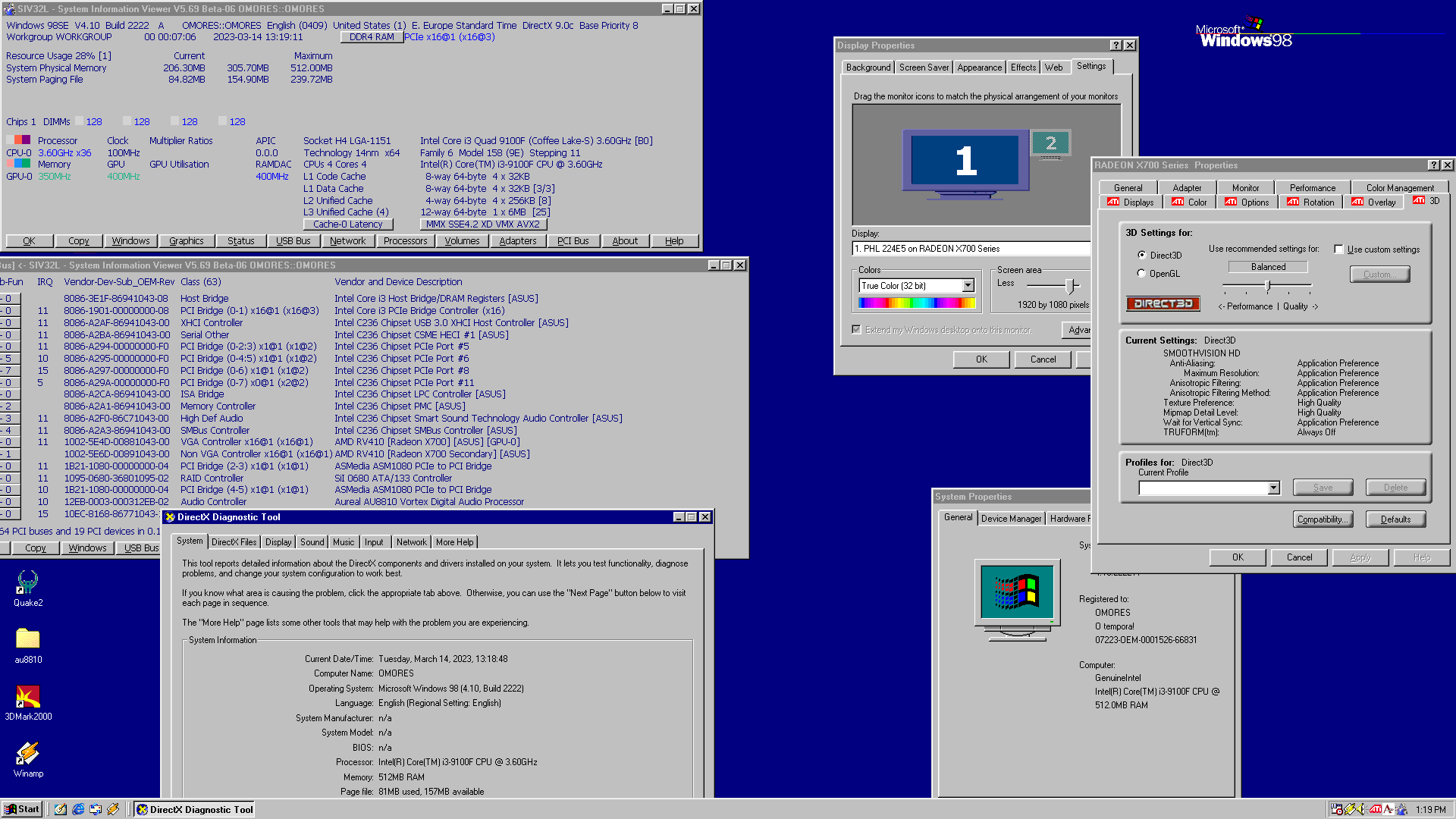Viewport: 1456px width, 819px height.
Task: Click the Graphics button in SIV
Action: coord(187,241)
